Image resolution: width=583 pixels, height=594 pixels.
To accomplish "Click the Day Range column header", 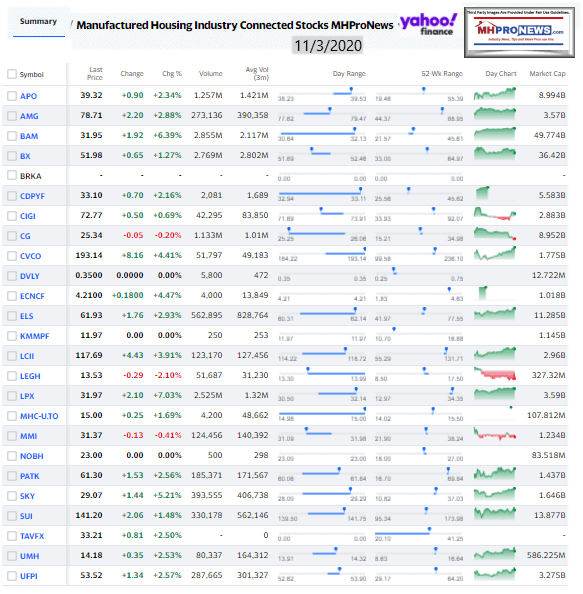I will click(x=349, y=73).
